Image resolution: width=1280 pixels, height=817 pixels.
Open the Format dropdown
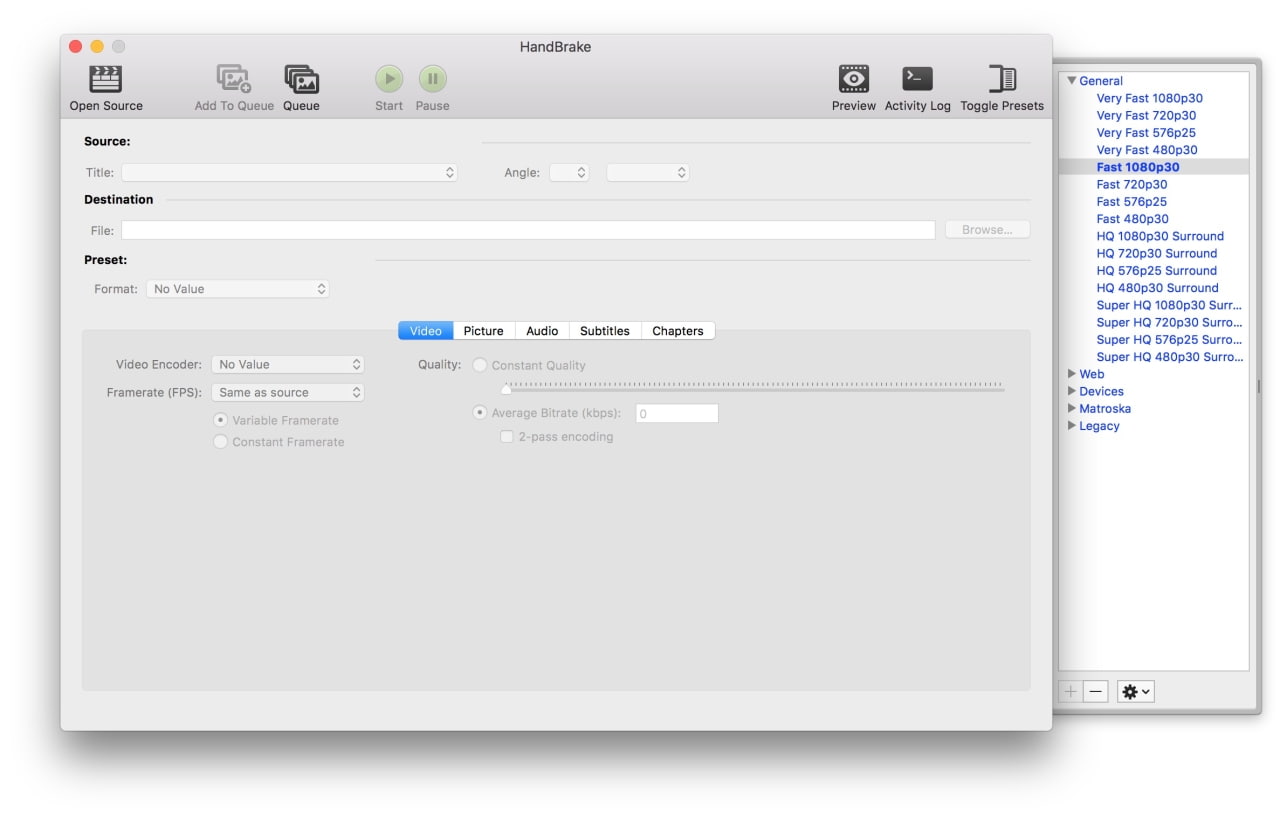point(238,288)
